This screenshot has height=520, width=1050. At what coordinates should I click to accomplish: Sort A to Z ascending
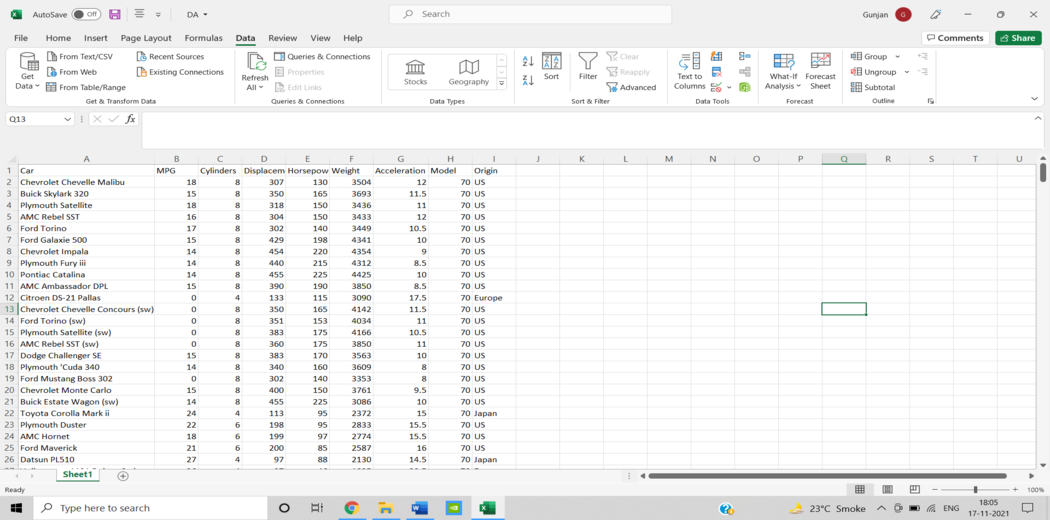click(x=528, y=61)
